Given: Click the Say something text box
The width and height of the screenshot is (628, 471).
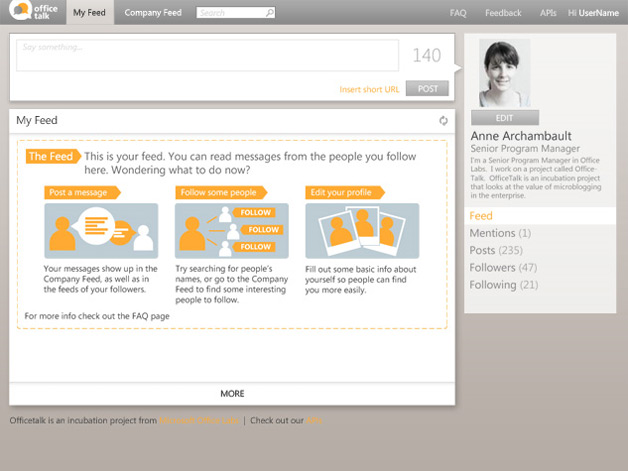Looking at the screenshot, I should pyautogui.click(x=207, y=55).
